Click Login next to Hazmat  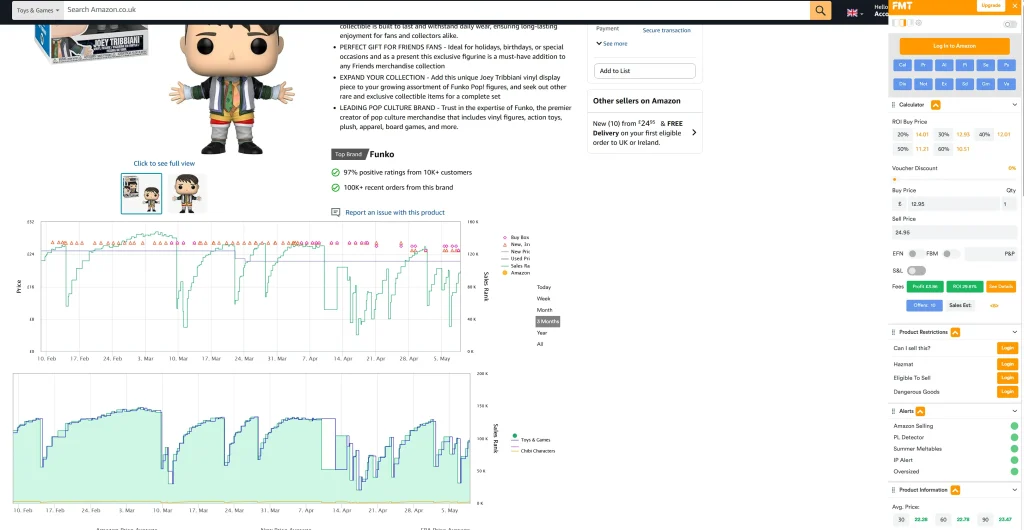[x=1007, y=364]
